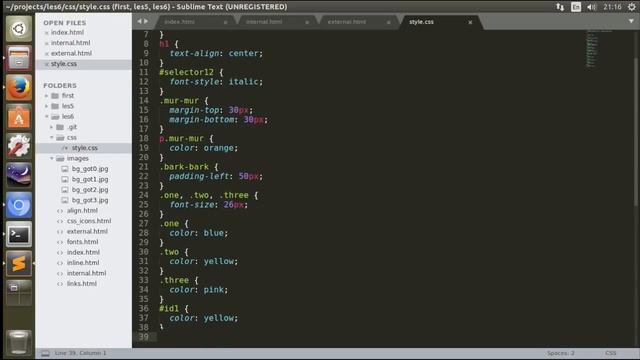Viewport: 640px width, 360px height.
Task: Click the code minimap
Action: (x=598, y=49)
